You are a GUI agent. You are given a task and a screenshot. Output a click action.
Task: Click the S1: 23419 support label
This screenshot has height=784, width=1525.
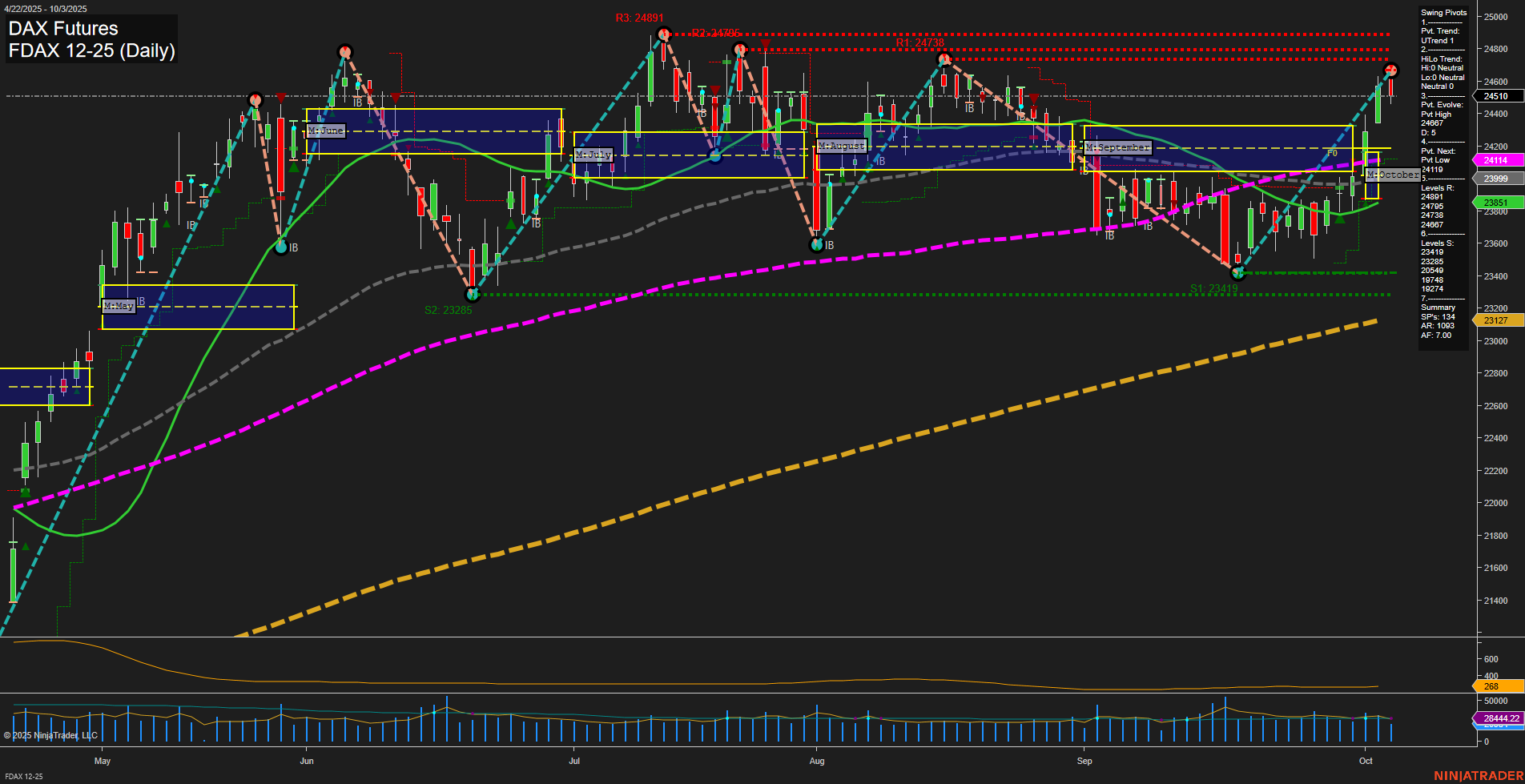coord(1214,287)
